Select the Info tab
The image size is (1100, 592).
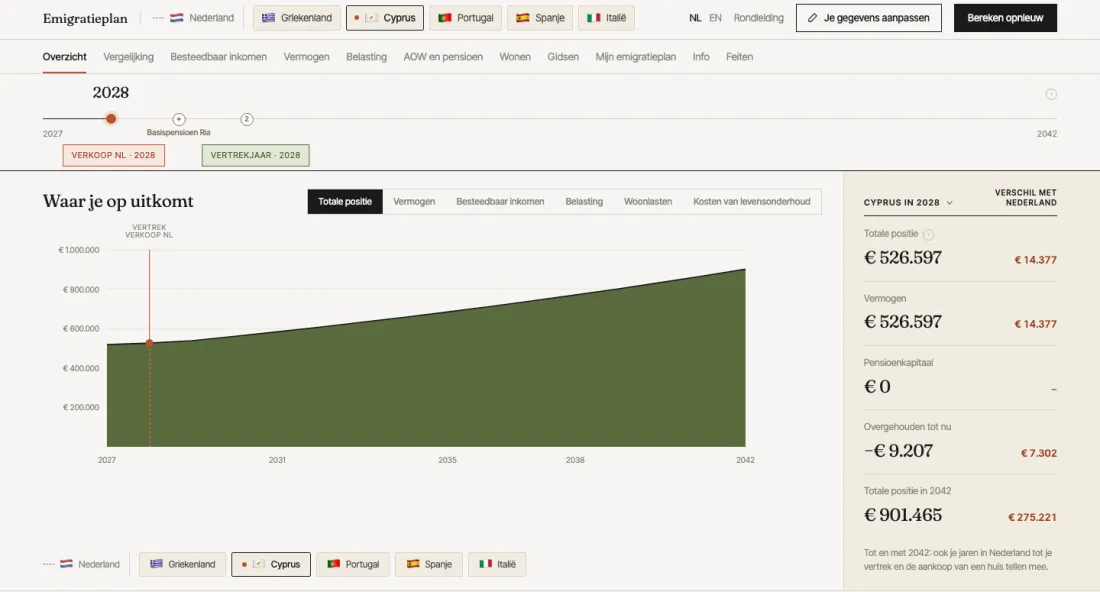[701, 57]
